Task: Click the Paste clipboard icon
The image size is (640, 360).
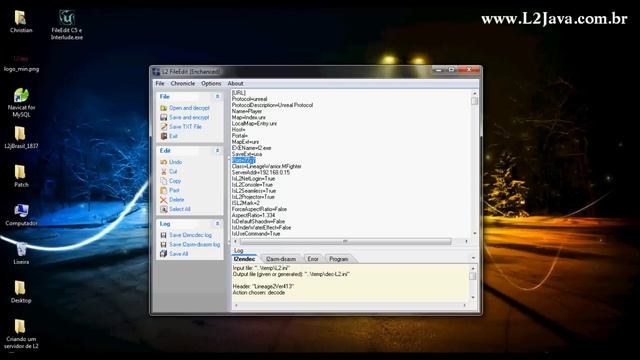Action: (x=164, y=191)
